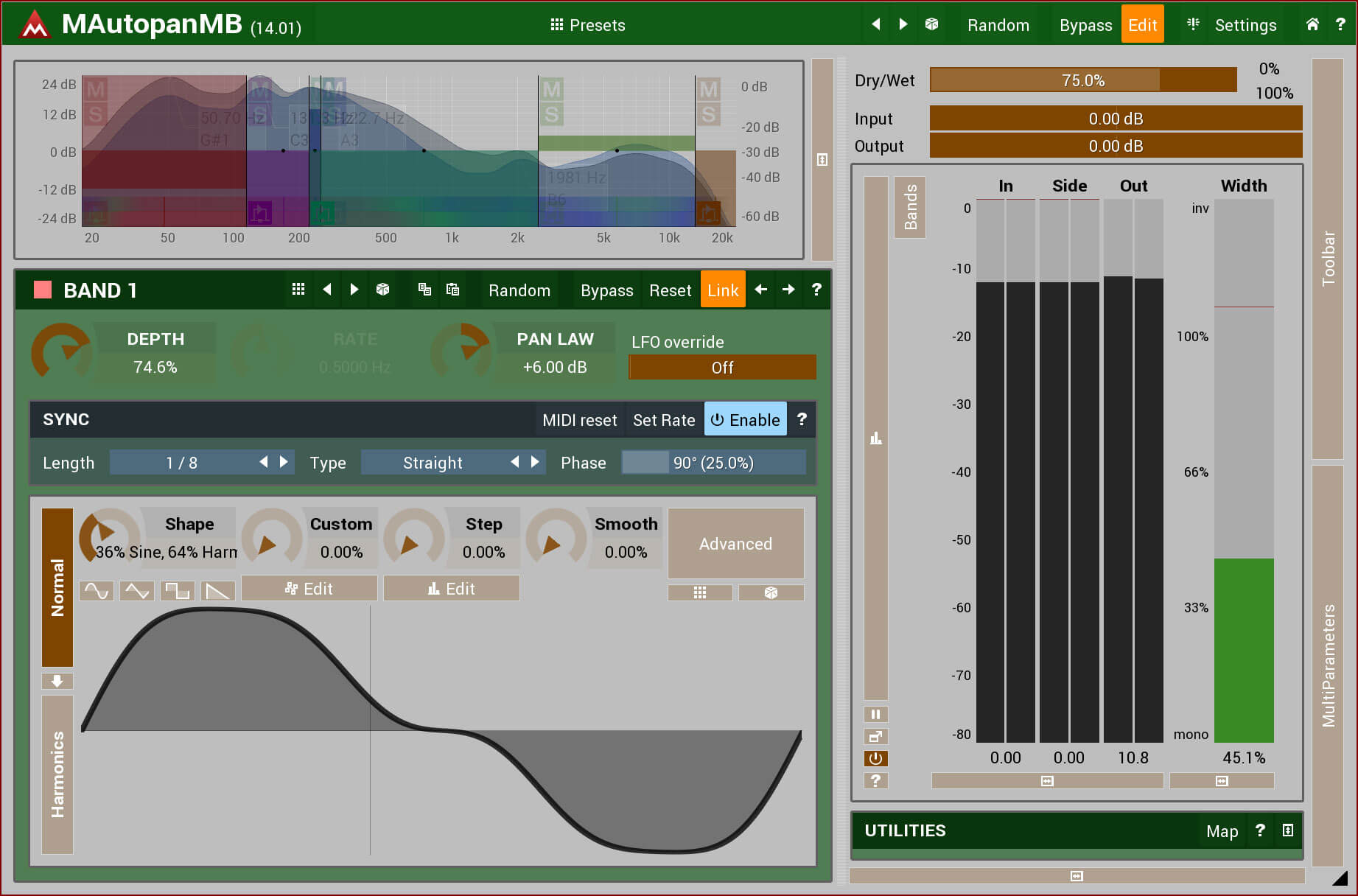Collapse spectrum panel with side expander
The height and width of the screenshot is (896, 1358).
(x=822, y=160)
